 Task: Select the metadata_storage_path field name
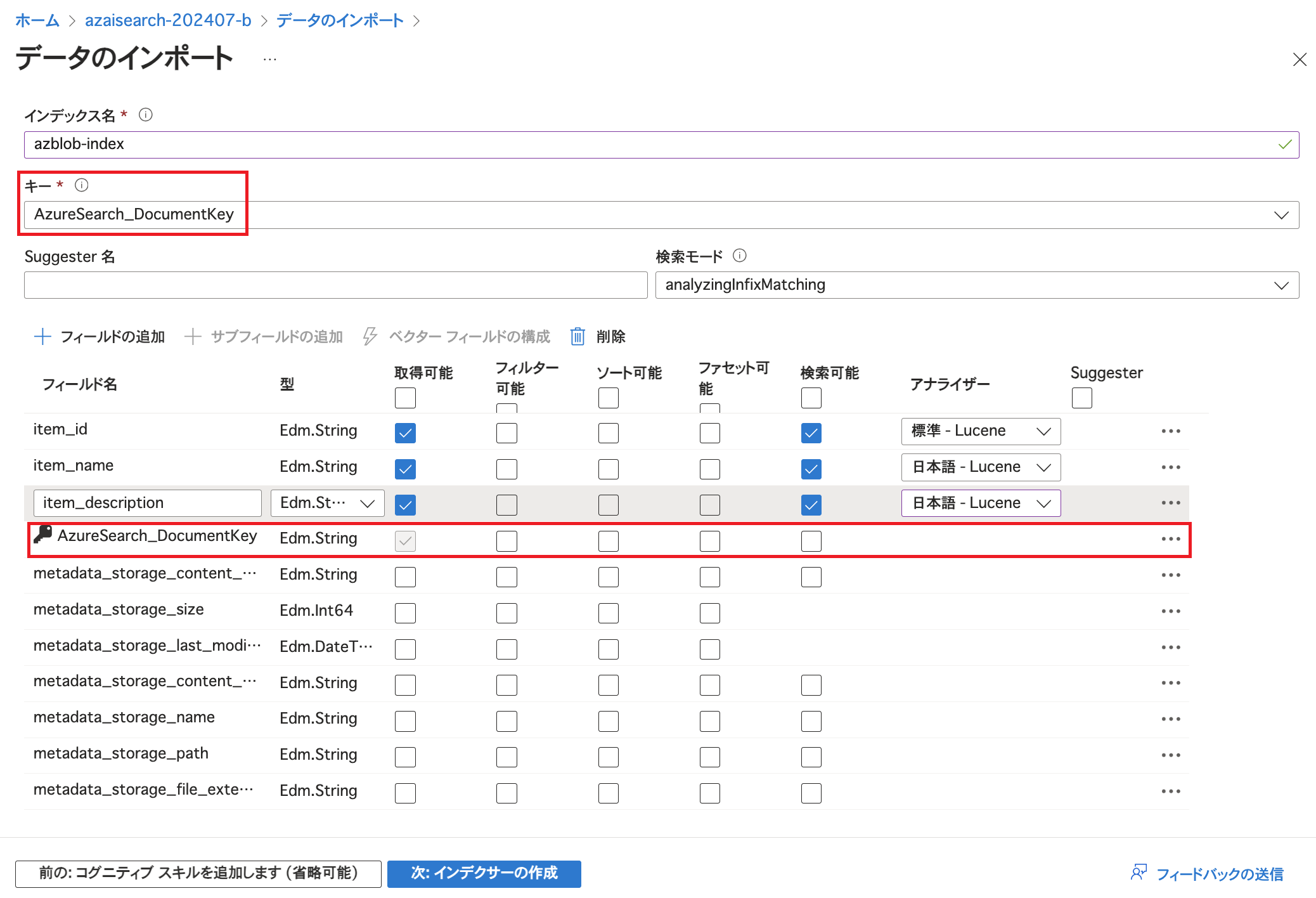pos(121,753)
